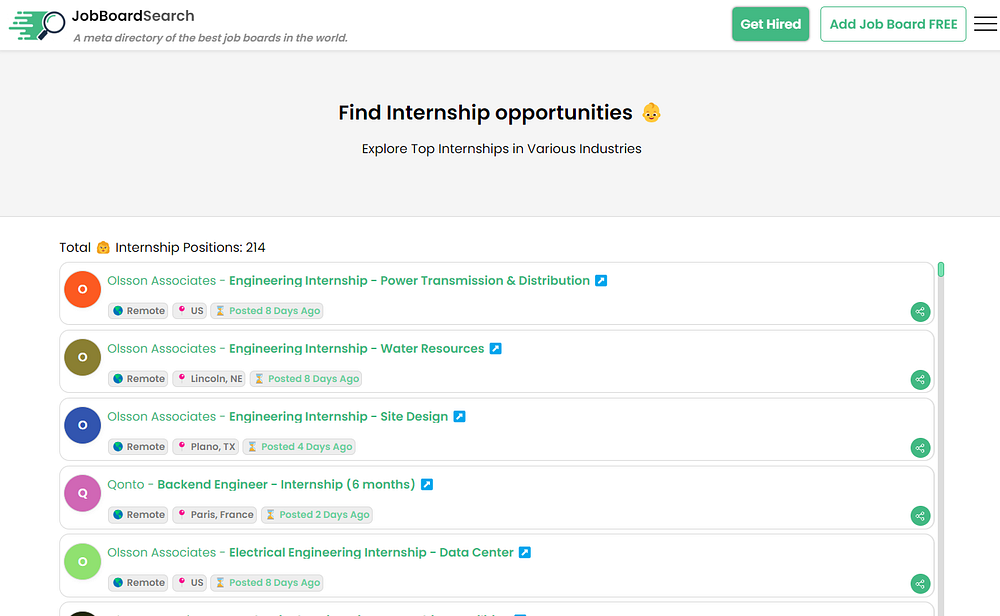The width and height of the screenshot is (1000, 616).
Task: Click the Qonto purple Q avatar
Action: (83, 493)
